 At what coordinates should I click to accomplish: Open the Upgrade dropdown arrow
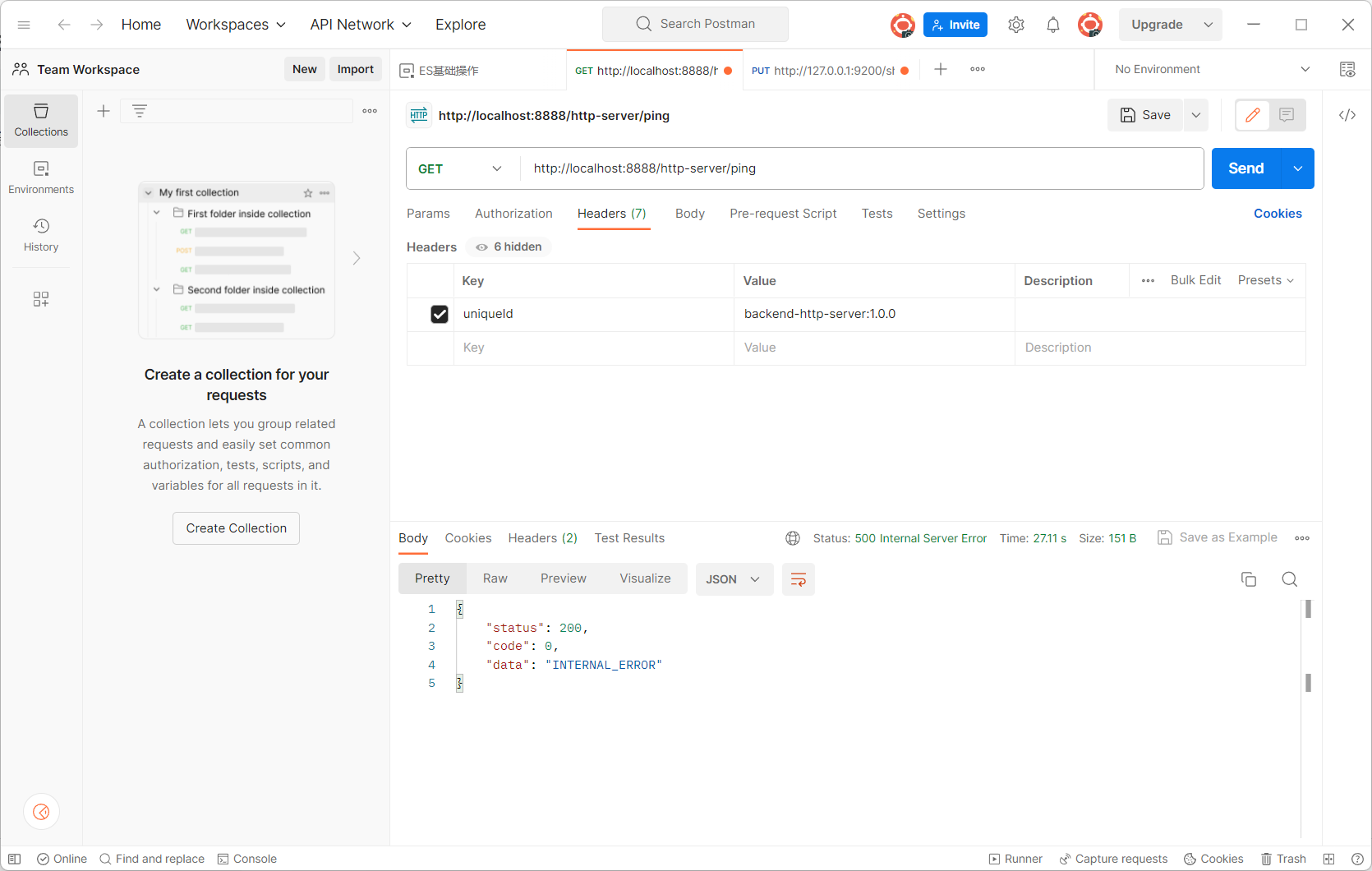click(x=1209, y=25)
